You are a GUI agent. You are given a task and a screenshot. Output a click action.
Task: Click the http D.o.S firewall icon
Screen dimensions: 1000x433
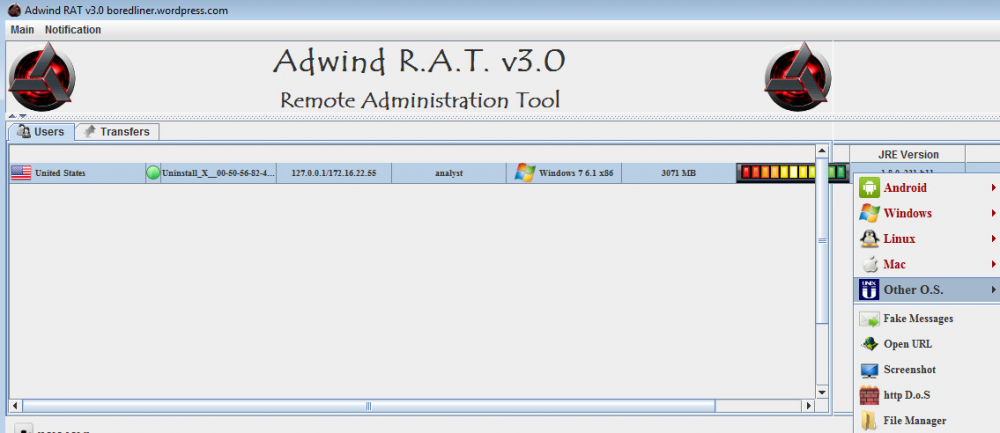(869, 395)
